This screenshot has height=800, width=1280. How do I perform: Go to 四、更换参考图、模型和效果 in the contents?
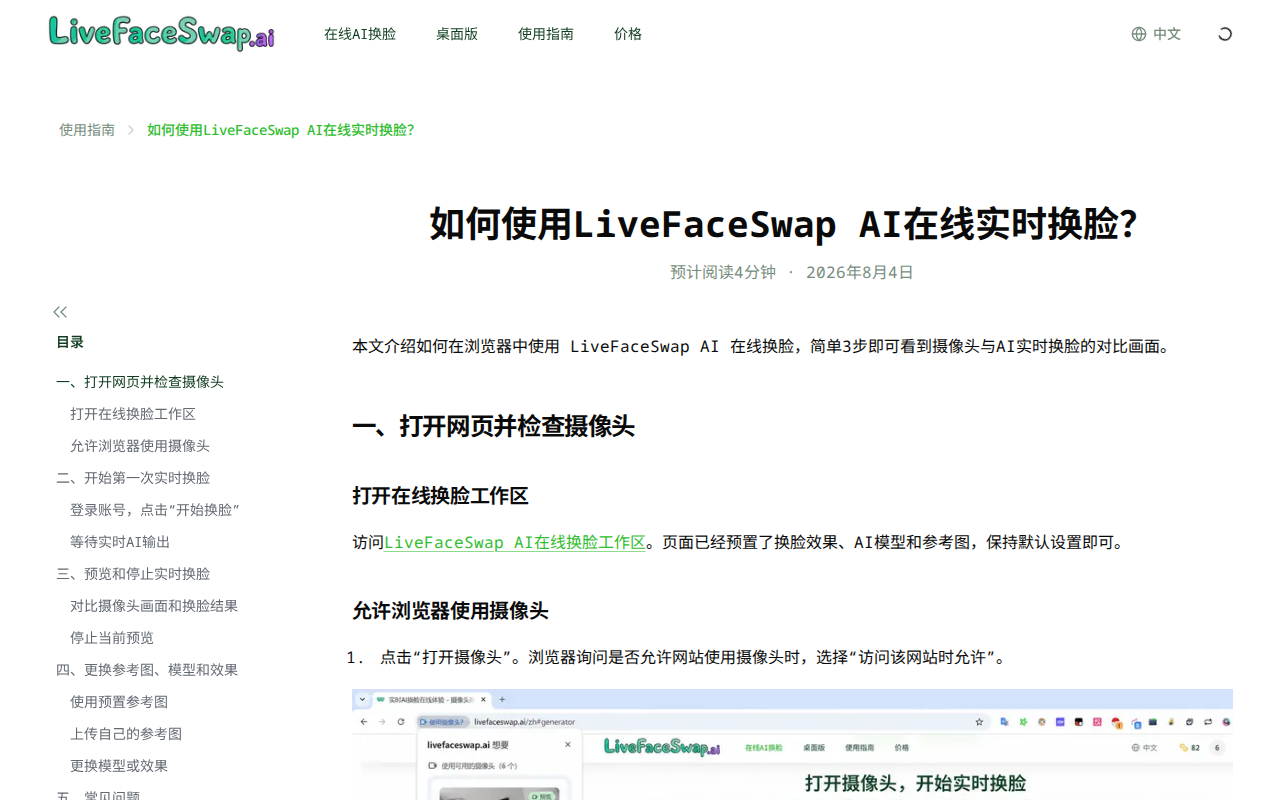coord(147,670)
